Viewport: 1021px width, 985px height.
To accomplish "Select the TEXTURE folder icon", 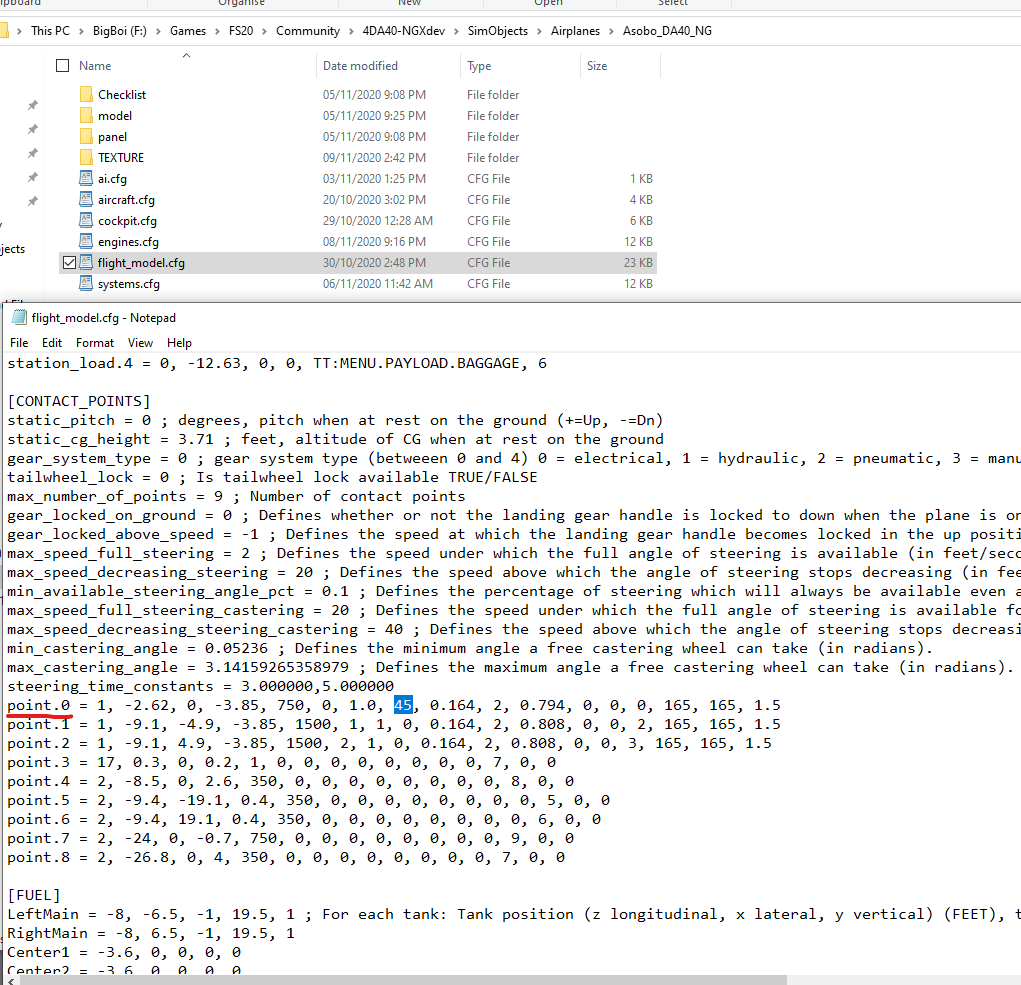I will point(86,158).
